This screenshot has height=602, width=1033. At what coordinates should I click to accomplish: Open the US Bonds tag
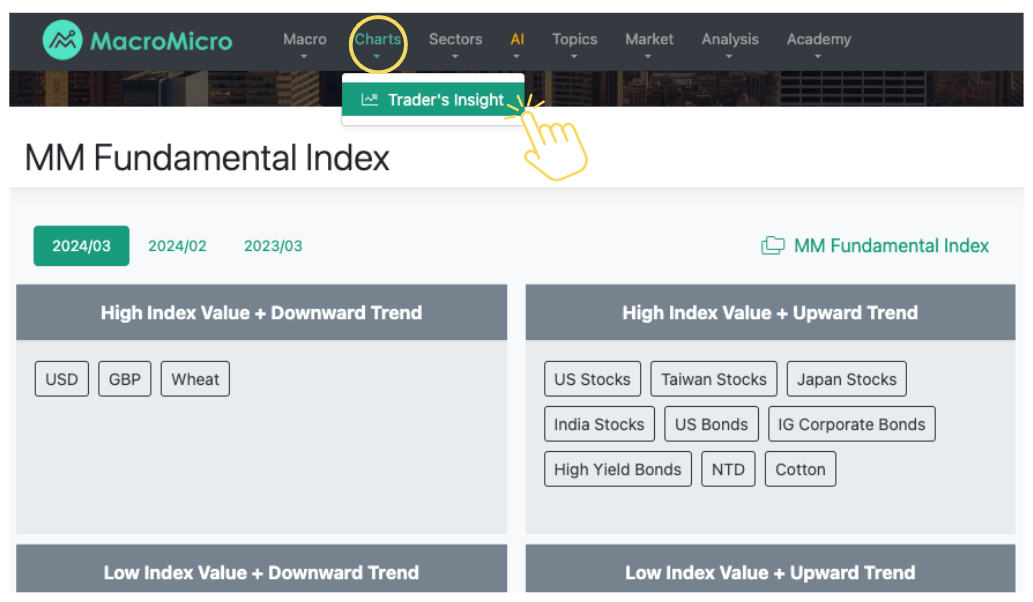(x=712, y=424)
